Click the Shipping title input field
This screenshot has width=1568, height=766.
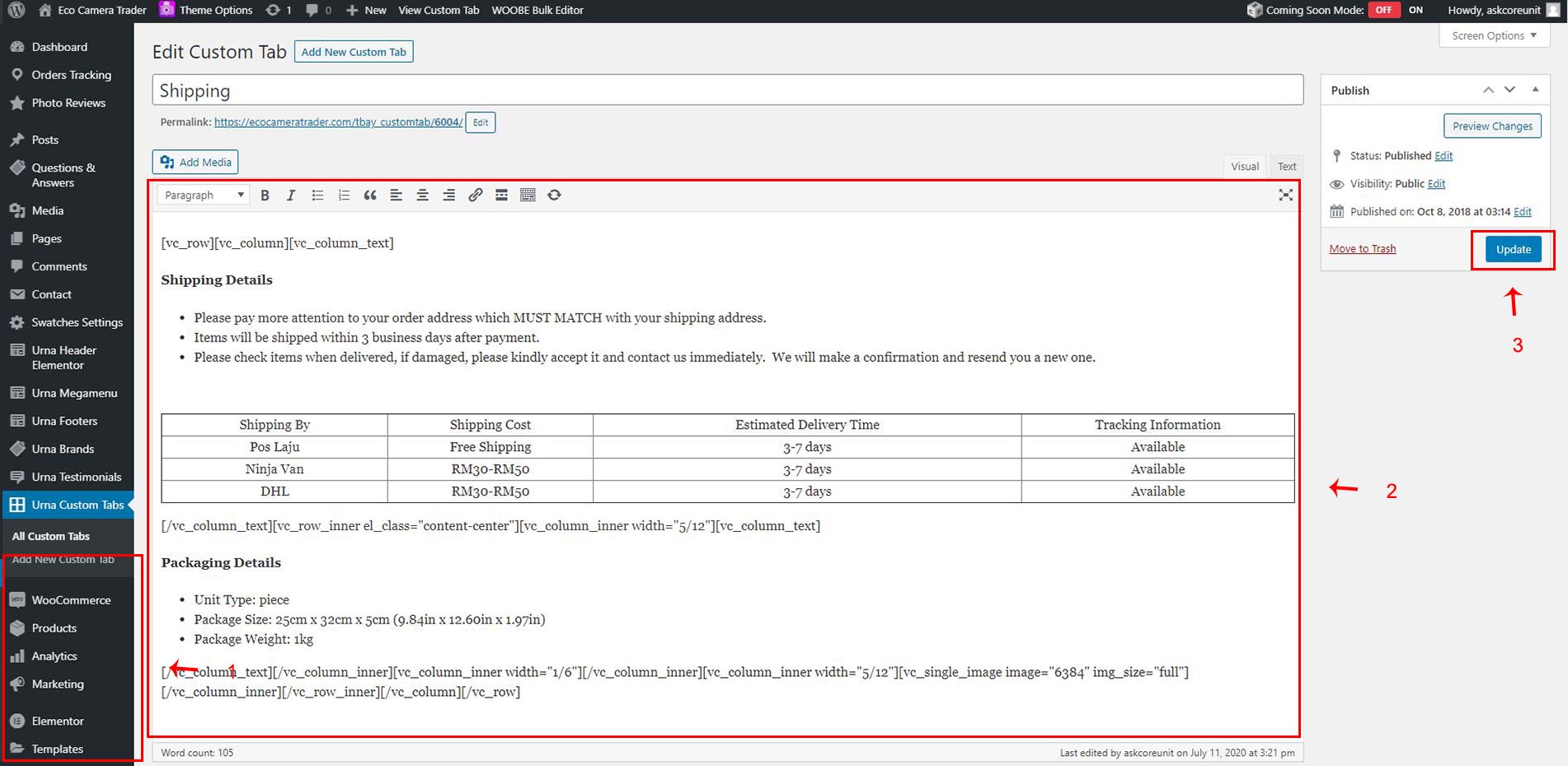pos(726,91)
